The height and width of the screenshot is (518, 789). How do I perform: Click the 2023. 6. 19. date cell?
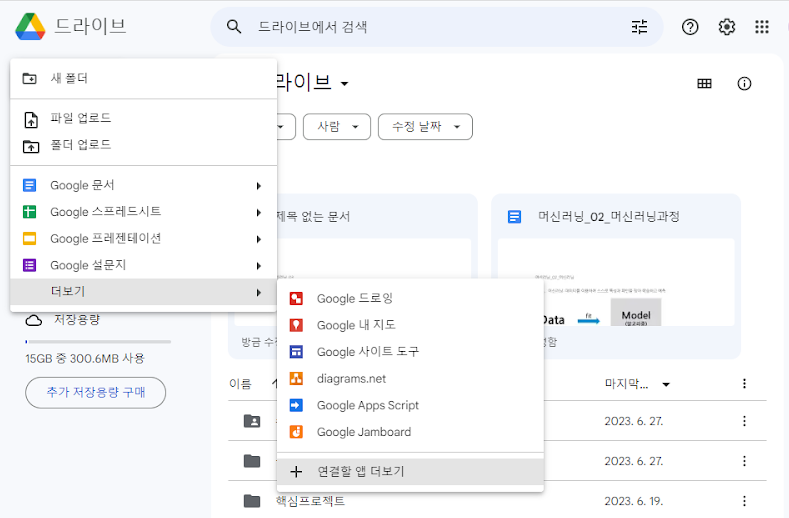point(634,501)
